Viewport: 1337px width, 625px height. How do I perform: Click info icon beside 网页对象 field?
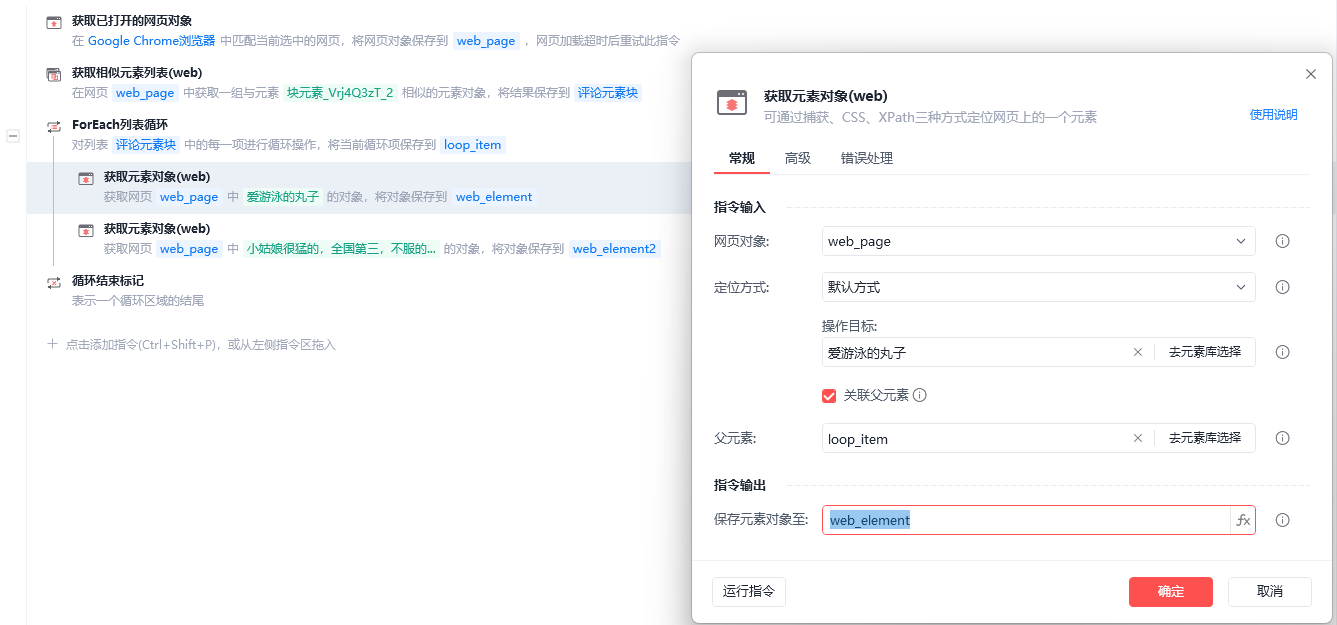(1283, 241)
